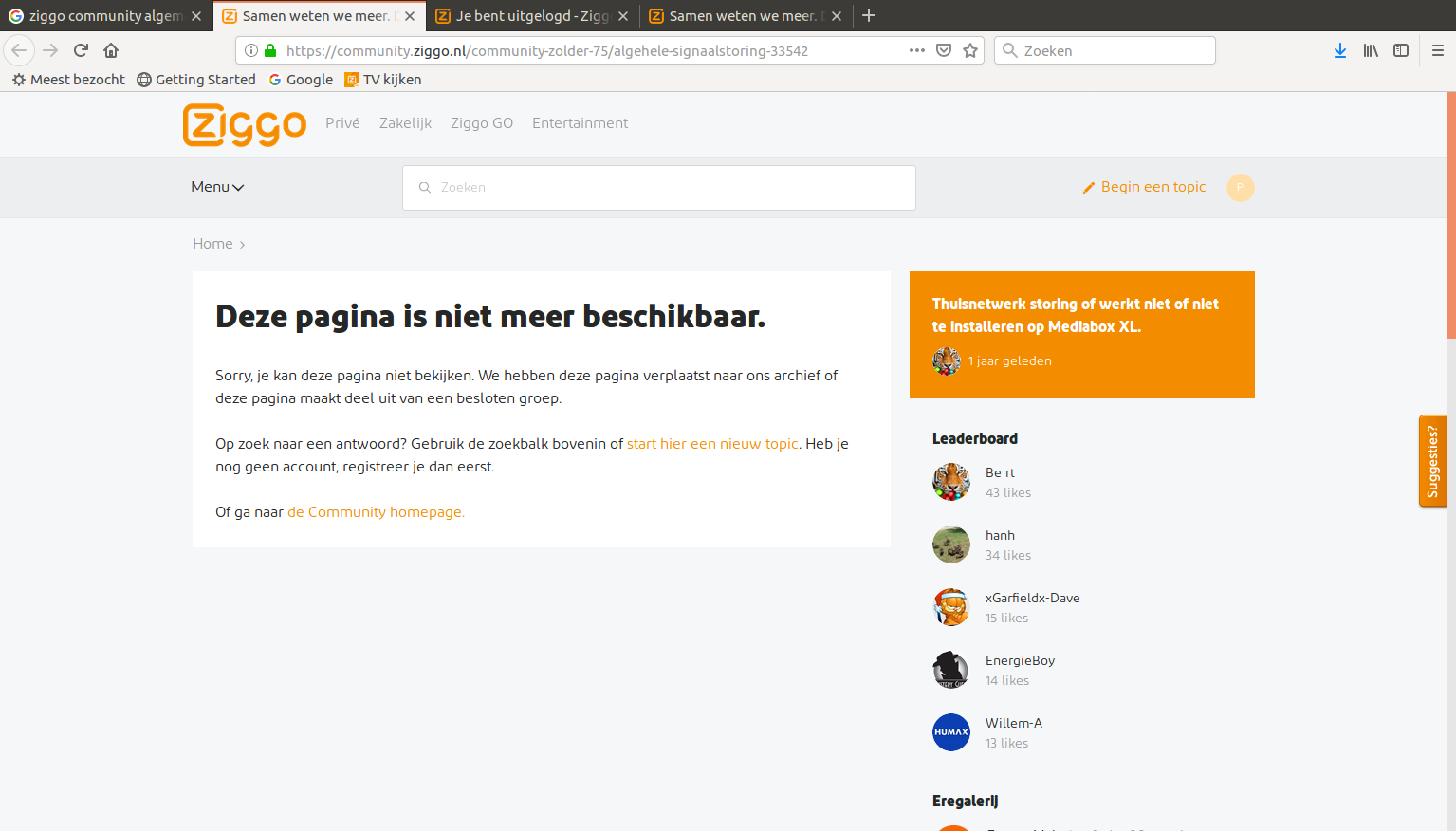Open the downloads arrow icon
The height and width of the screenshot is (831, 1456).
tap(1339, 50)
